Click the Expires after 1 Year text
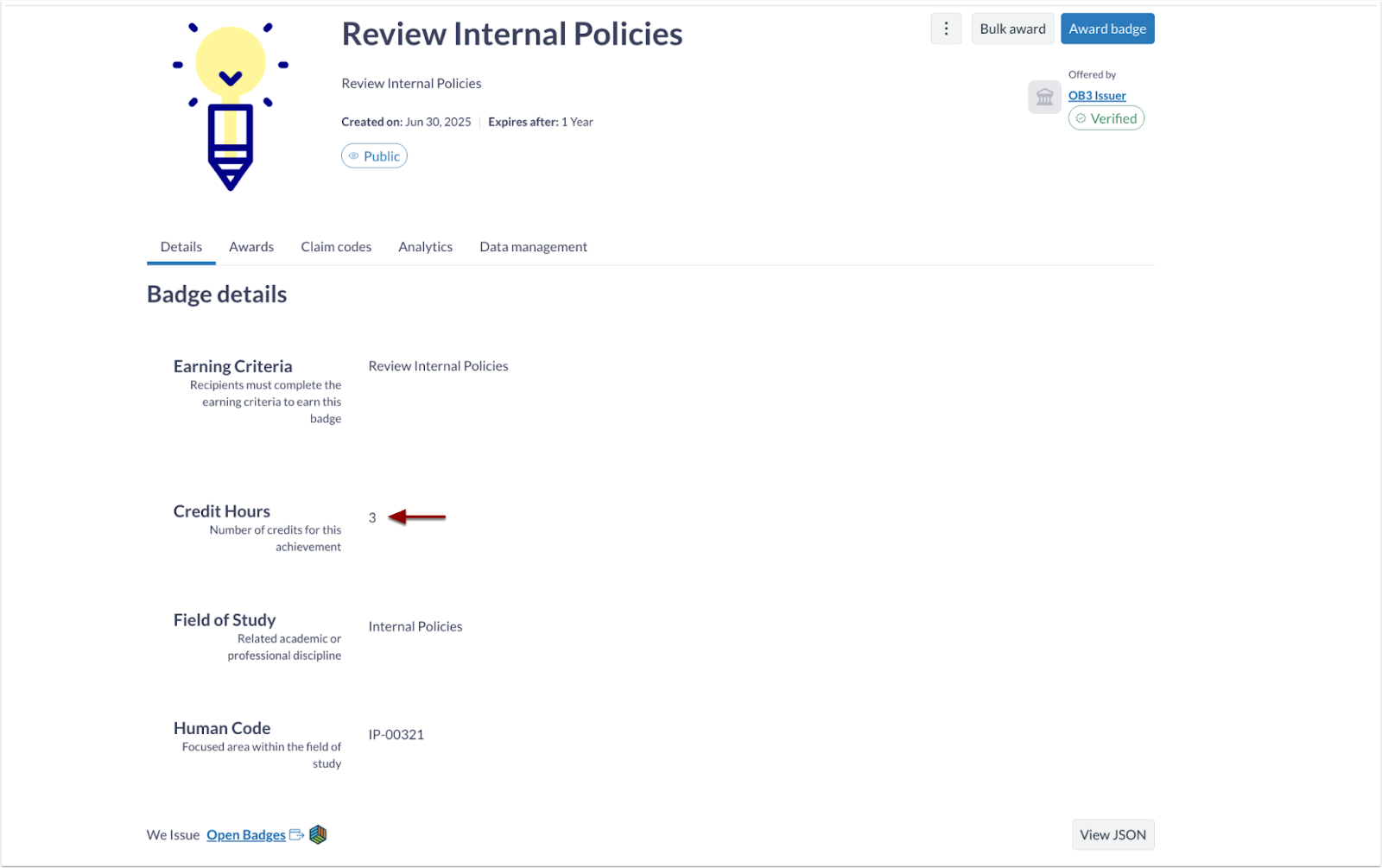Image resolution: width=1382 pixels, height=868 pixels. [541, 122]
